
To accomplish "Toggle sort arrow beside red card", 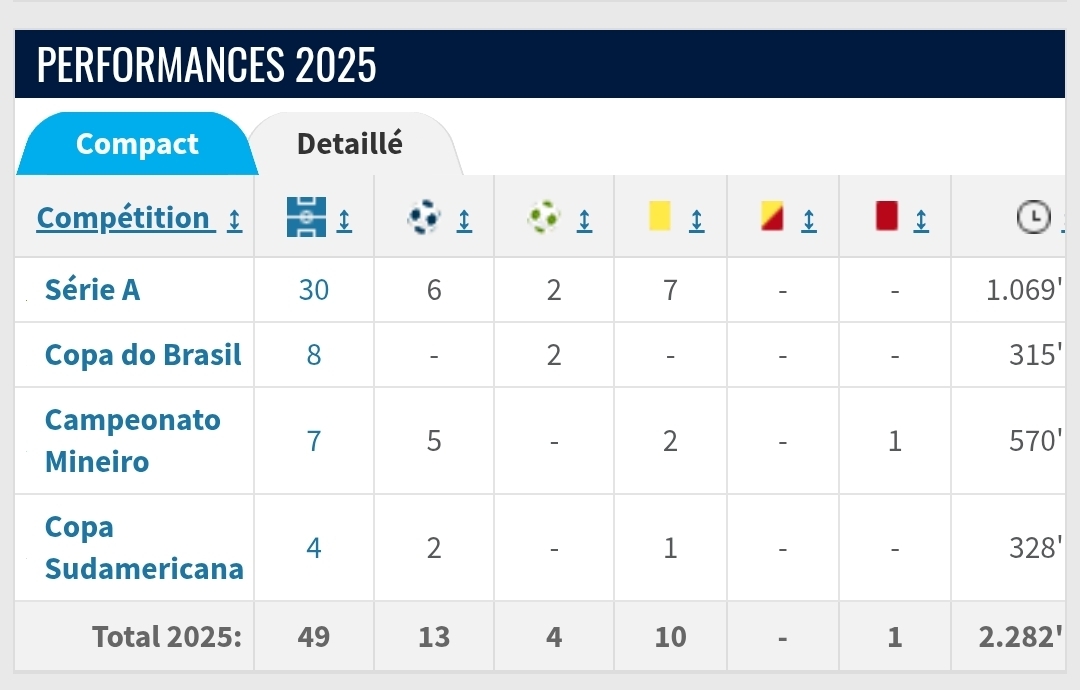I will [x=921, y=220].
